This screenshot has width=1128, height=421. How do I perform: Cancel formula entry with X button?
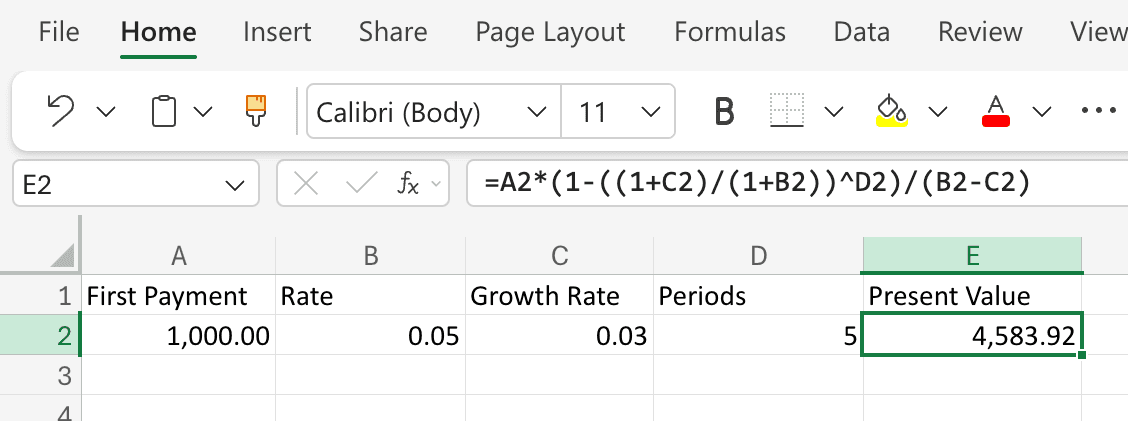point(307,184)
